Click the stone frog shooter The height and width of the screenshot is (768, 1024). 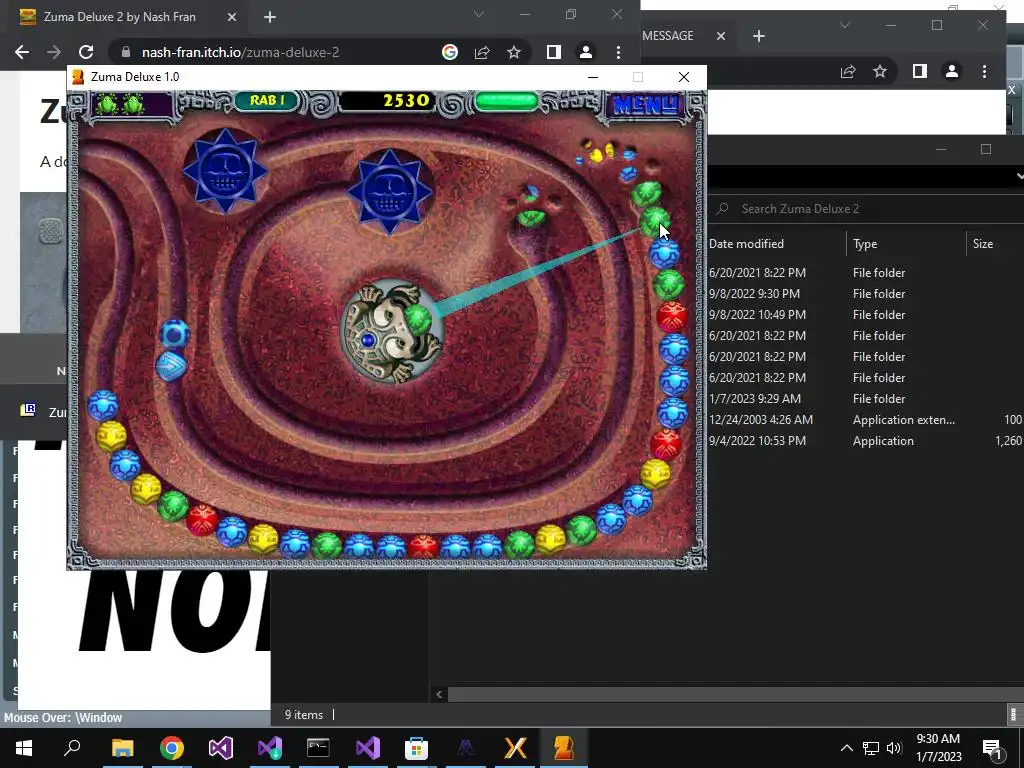391,332
